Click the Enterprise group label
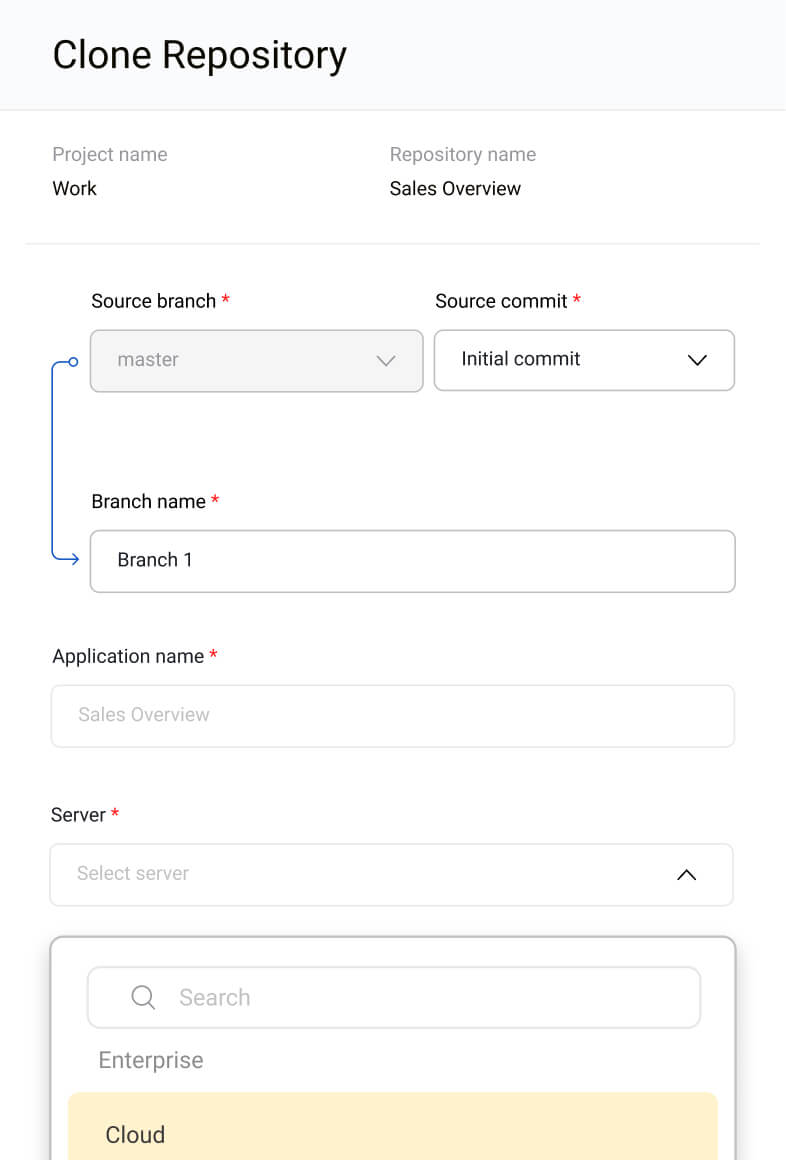Screen dimensions: 786x1160 150,1060
